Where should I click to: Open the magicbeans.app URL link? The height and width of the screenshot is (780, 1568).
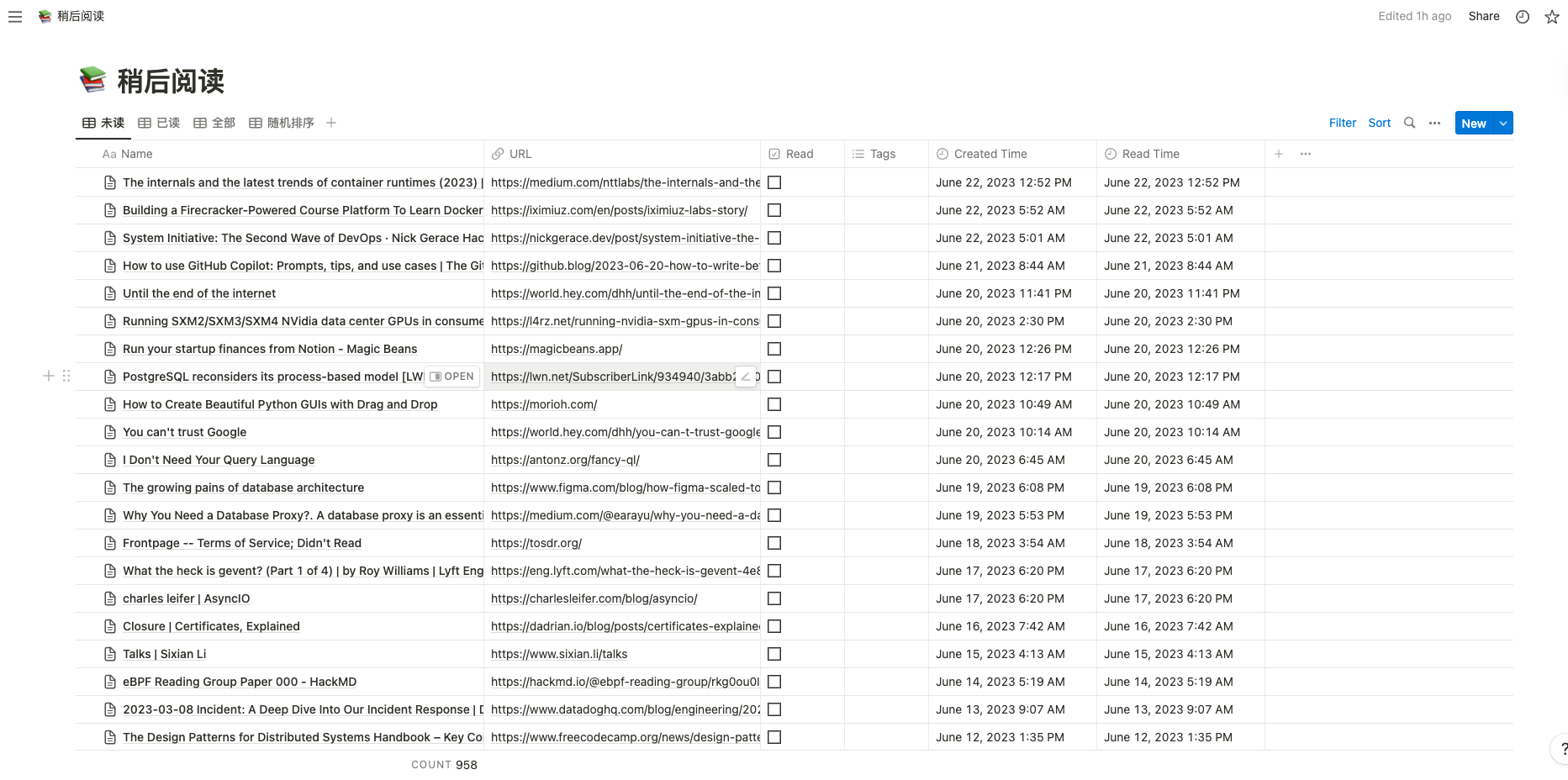click(557, 349)
